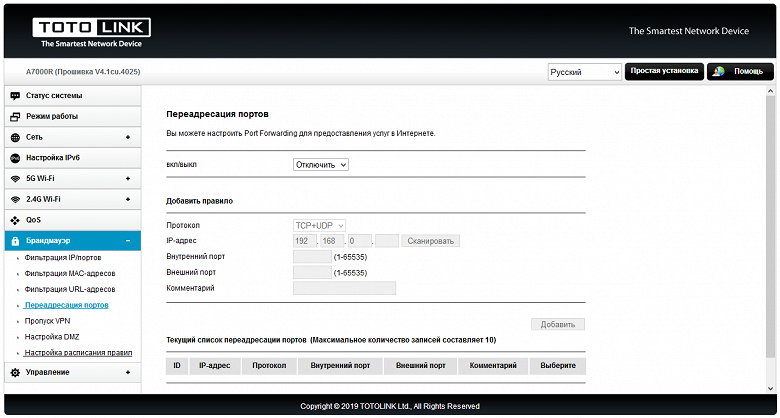Open Настройка расписания правил link

(78, 353)
